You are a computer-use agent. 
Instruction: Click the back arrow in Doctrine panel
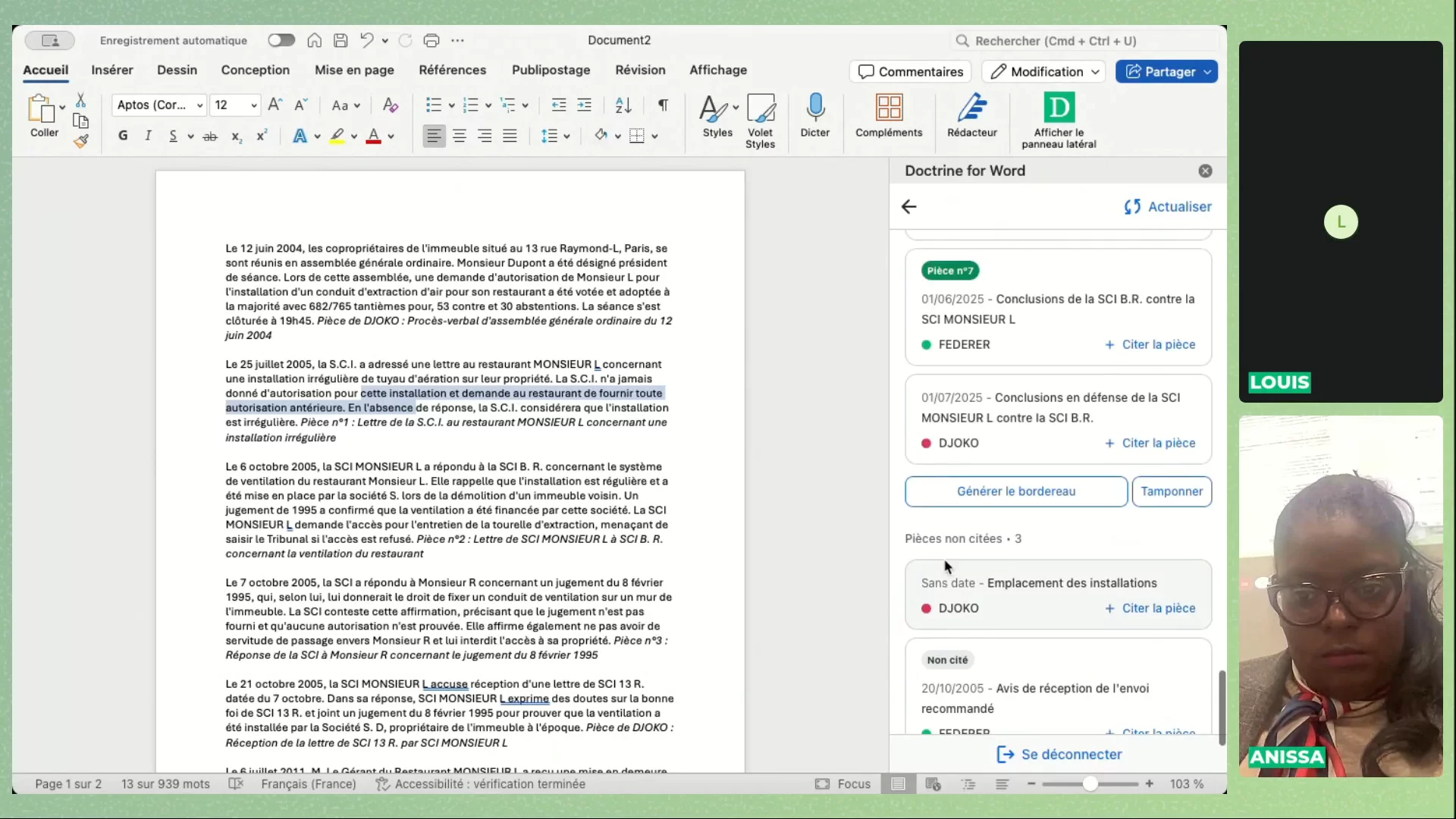click(x=909, y=206)
